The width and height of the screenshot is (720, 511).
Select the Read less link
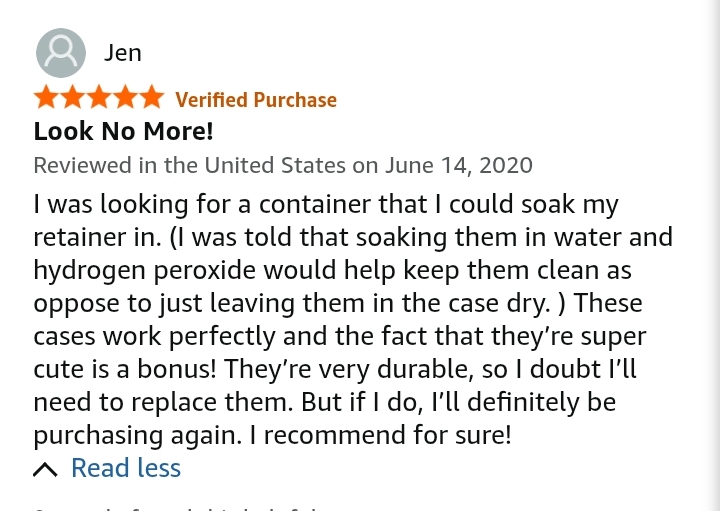point(126,468)
